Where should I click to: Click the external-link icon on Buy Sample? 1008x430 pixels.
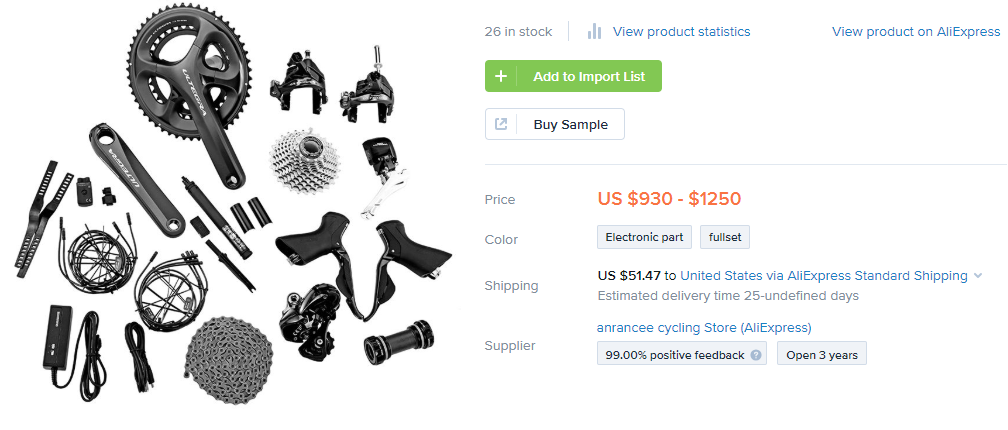click(x=502, y=124)
